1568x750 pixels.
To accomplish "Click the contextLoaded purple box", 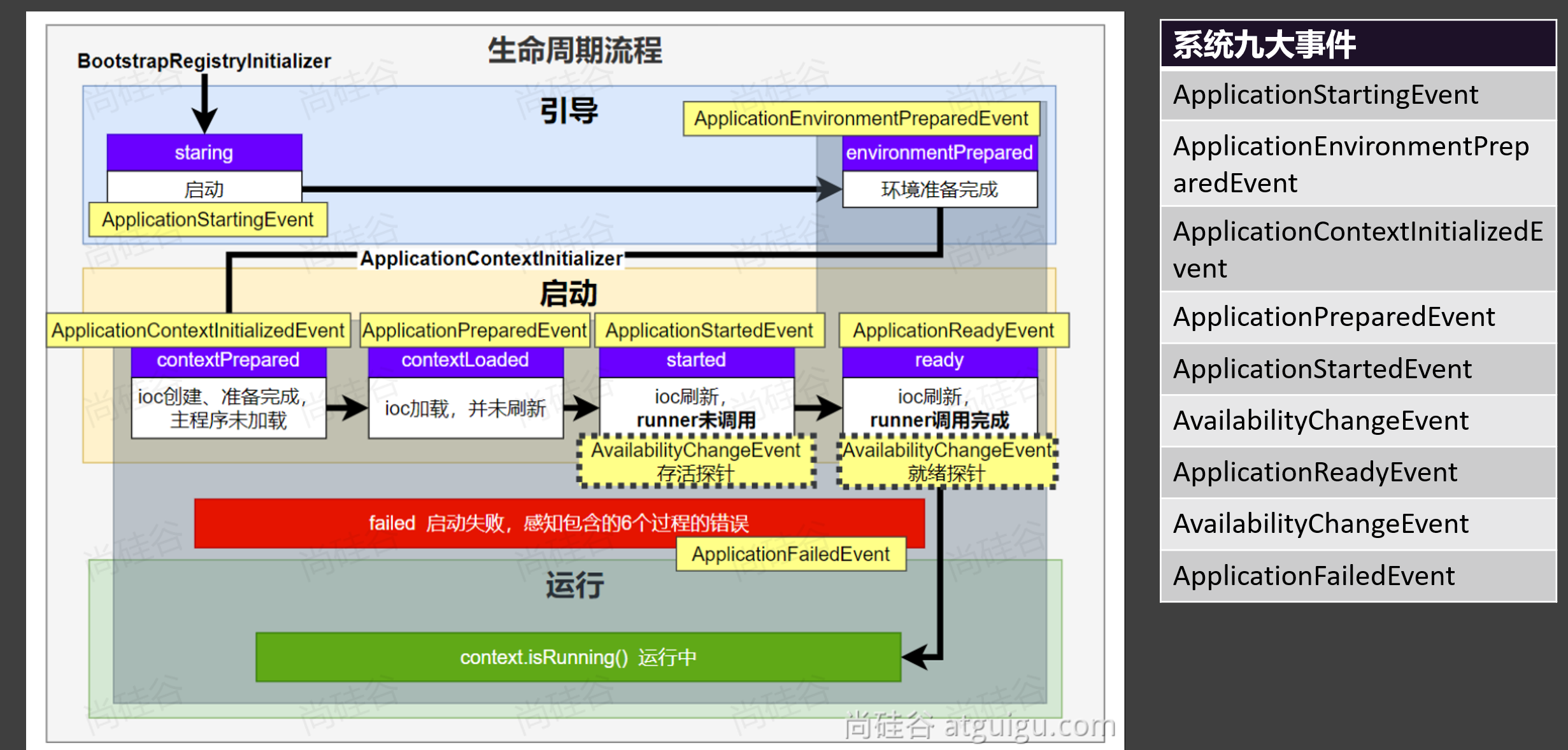I will click(x=465, y=360).
